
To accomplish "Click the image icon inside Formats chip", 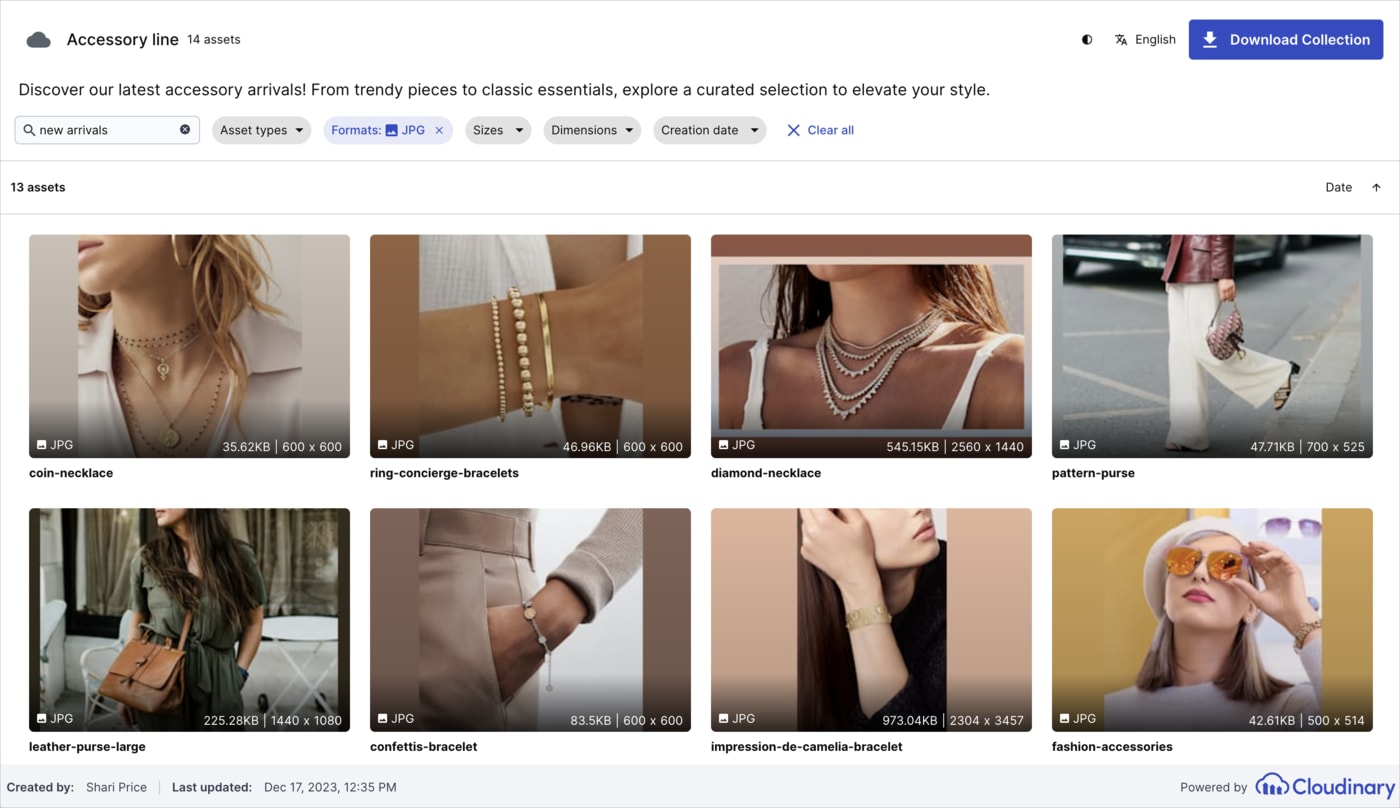I will pyautogui.click(x=391, y=130).
